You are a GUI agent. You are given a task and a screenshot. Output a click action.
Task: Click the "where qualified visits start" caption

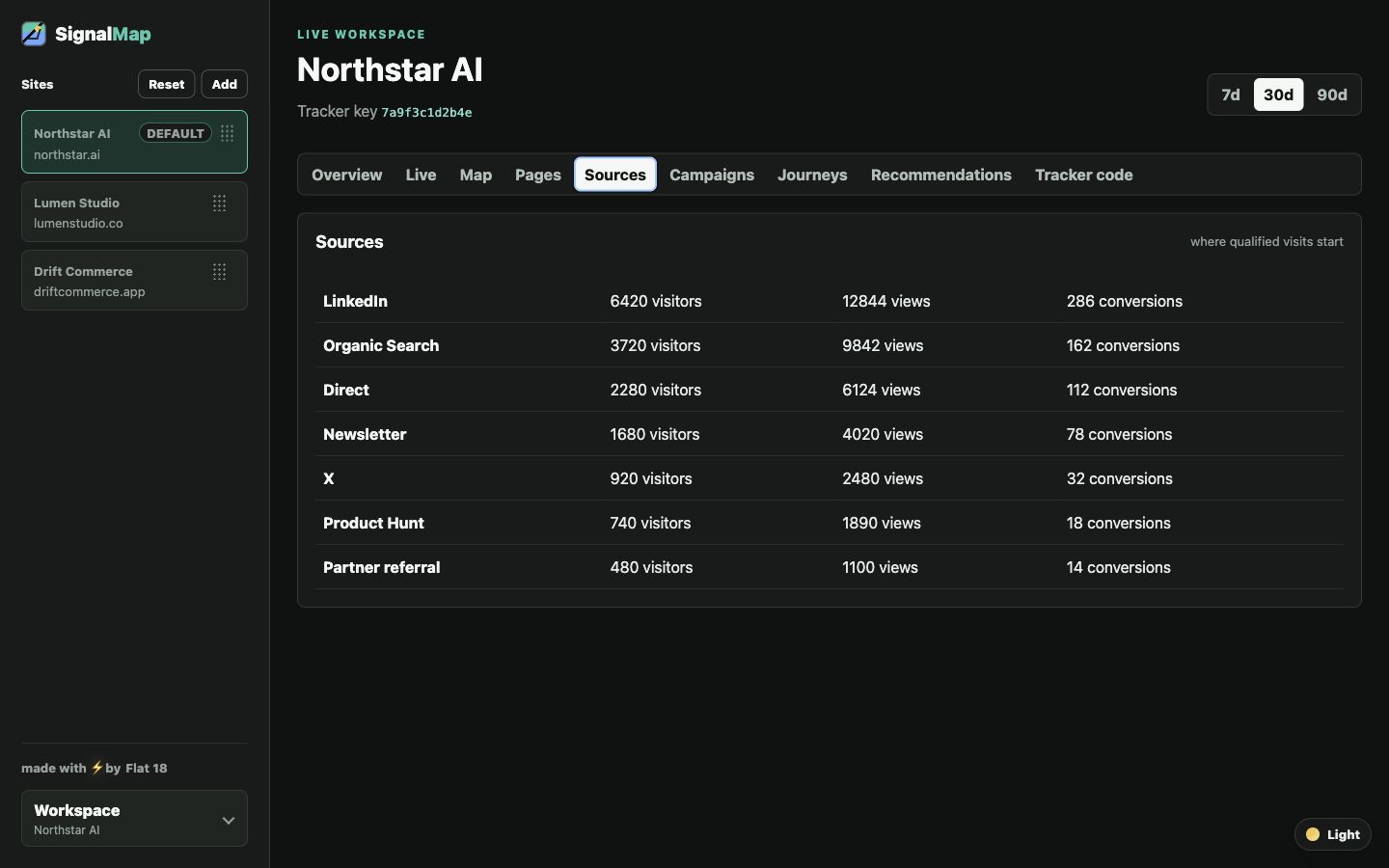(x=1266, y=242)
